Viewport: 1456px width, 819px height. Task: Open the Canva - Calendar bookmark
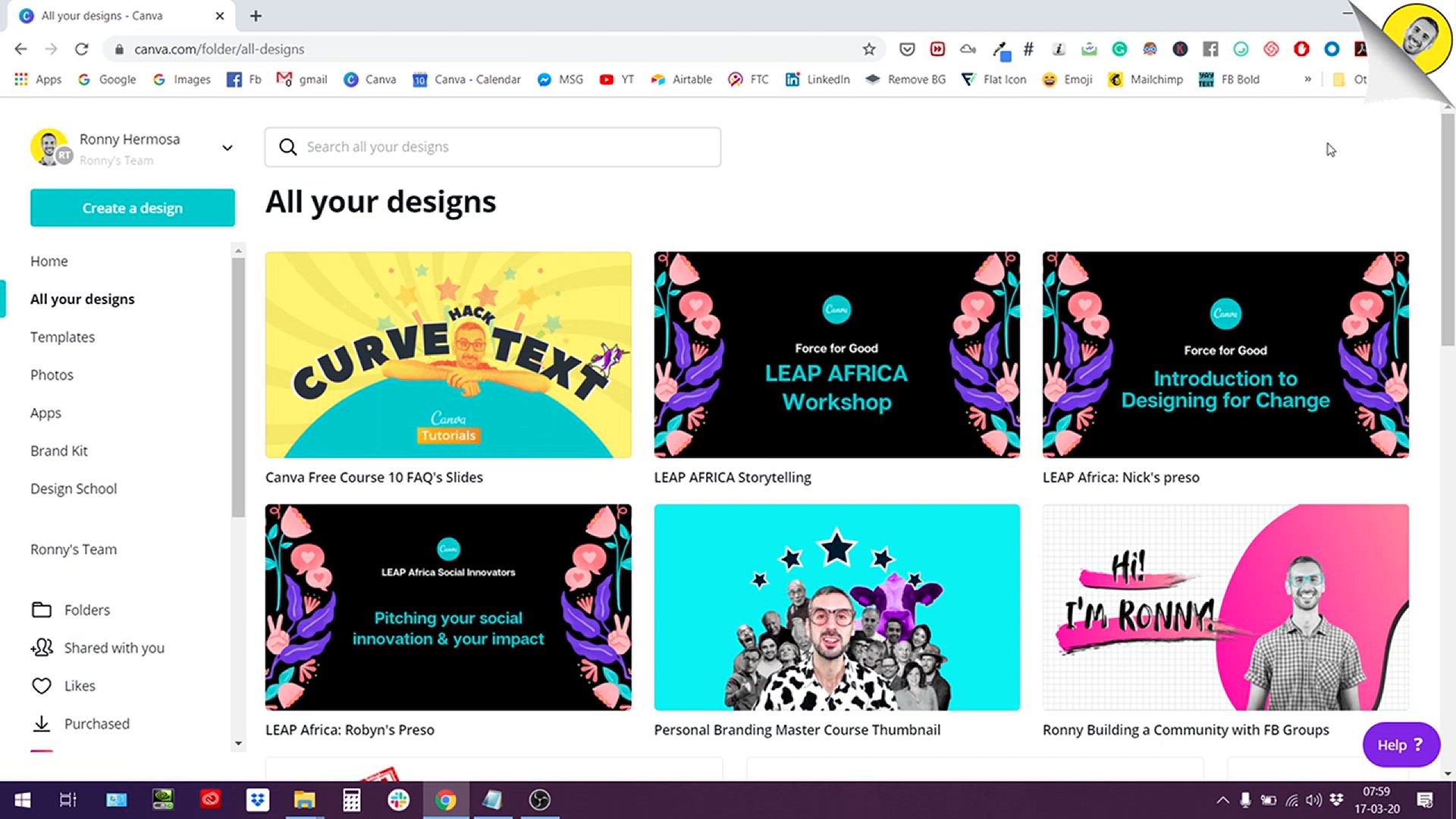coord(466,80)
